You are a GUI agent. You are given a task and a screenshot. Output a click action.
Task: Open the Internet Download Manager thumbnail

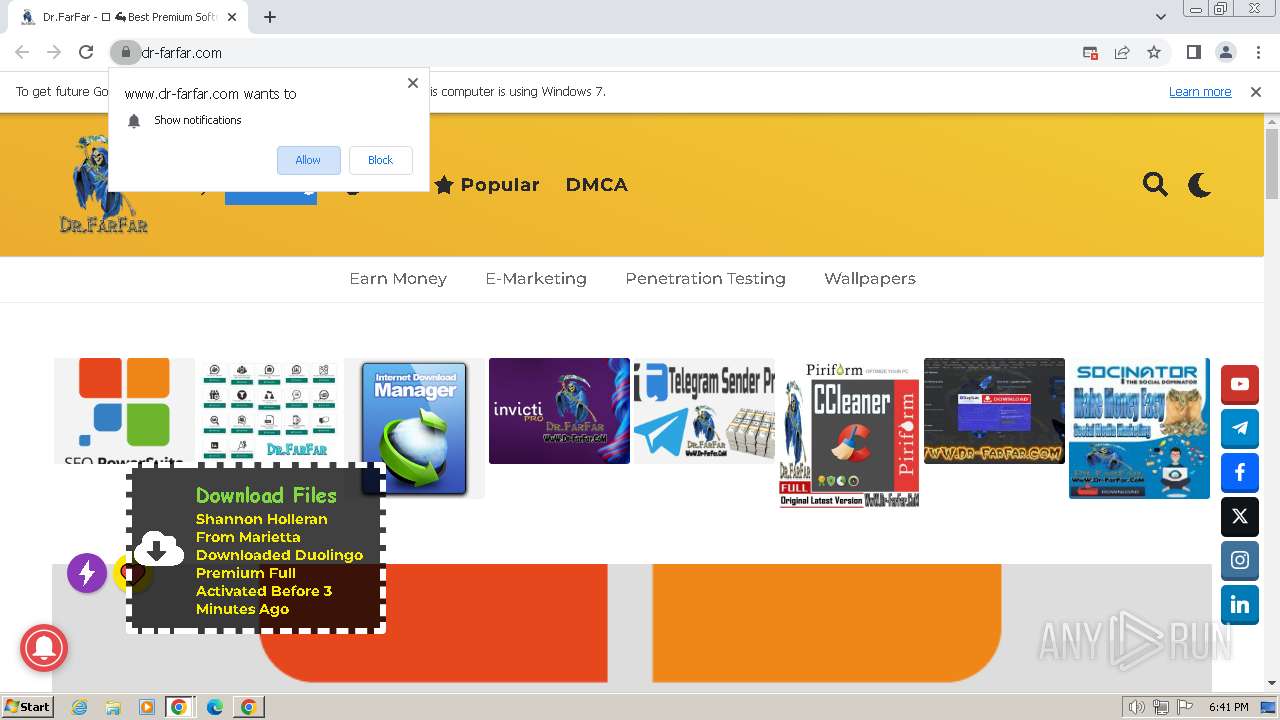(414, 428)
